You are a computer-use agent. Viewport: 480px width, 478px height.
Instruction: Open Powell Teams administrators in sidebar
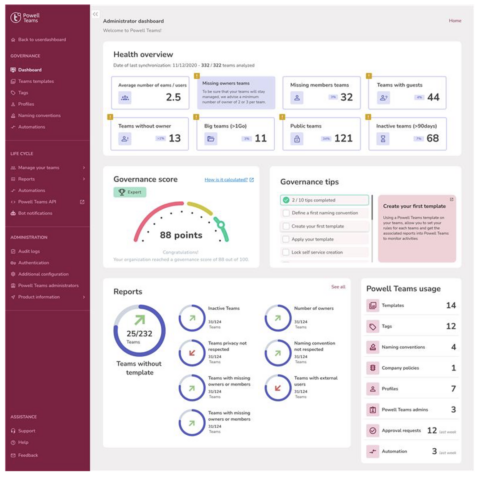tap(45, 286)
